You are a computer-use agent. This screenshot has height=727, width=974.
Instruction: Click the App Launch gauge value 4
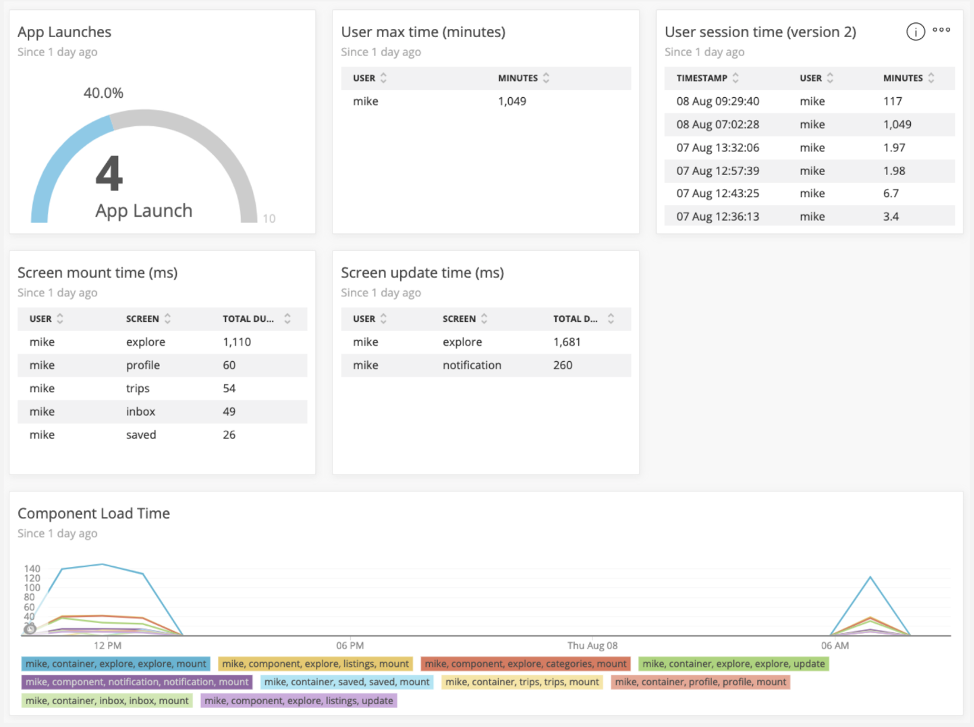[x=109, y=174]
